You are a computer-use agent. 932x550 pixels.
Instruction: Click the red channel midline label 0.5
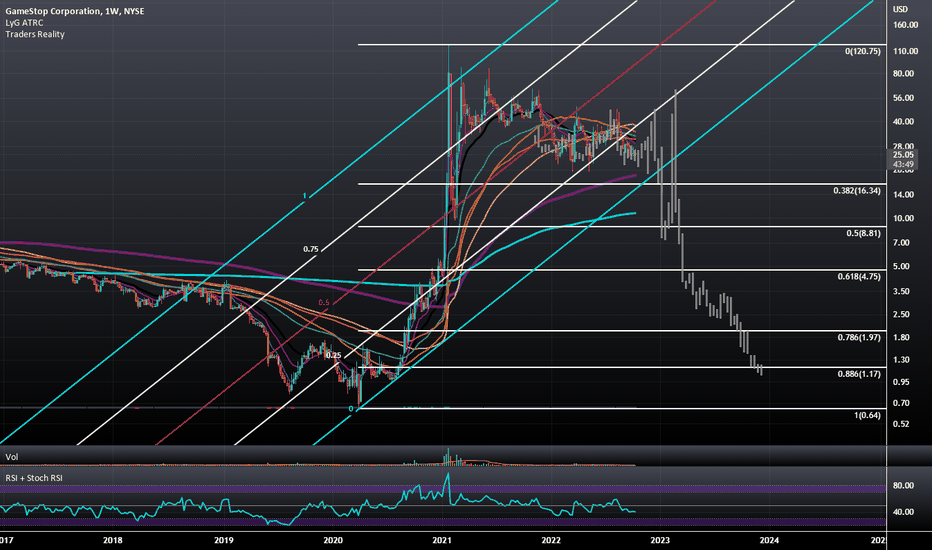[x=323, y=303]
